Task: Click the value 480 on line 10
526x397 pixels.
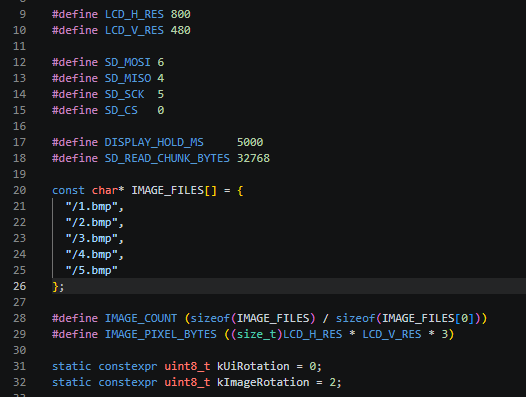Action: click(x=180, y=31)
